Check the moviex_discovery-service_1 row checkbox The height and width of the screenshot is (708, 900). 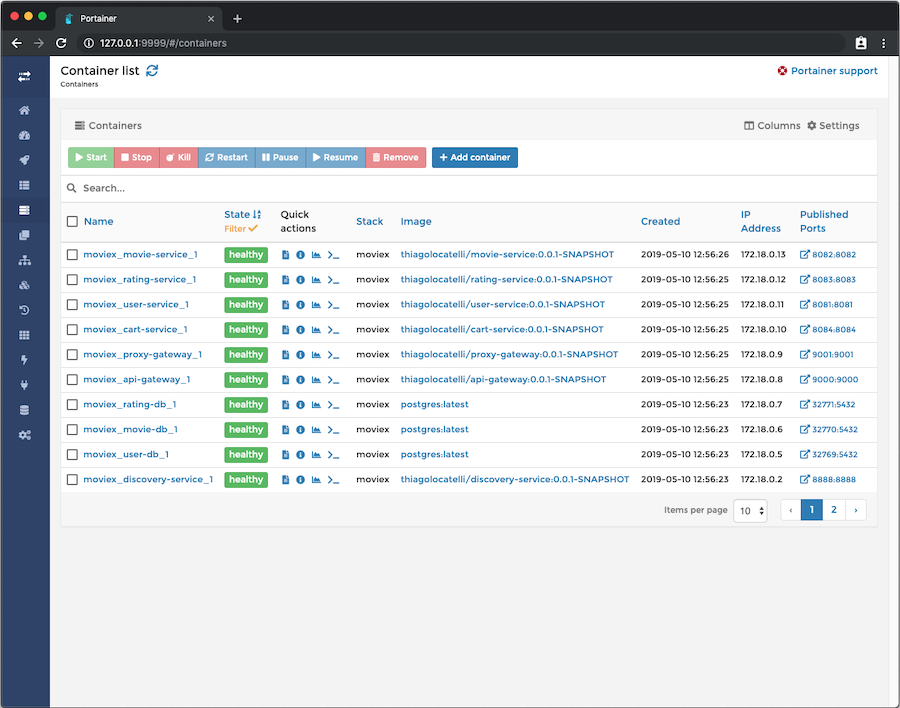click(x=72, y=479)
